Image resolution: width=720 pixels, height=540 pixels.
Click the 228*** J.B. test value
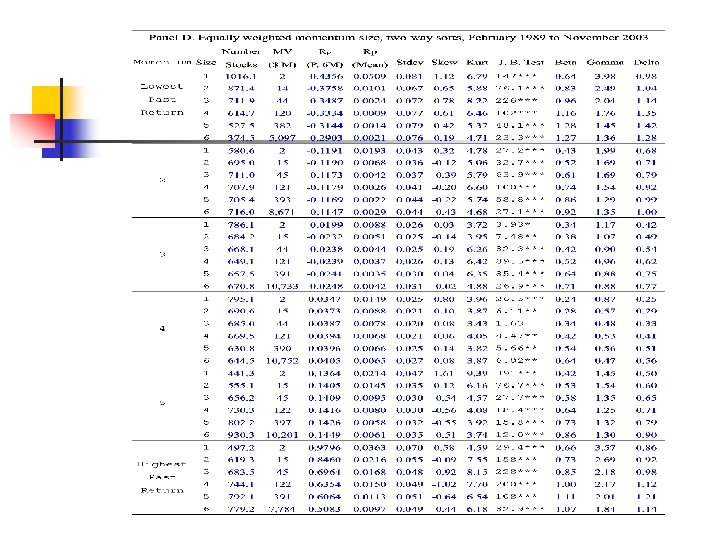coord(517,472)
